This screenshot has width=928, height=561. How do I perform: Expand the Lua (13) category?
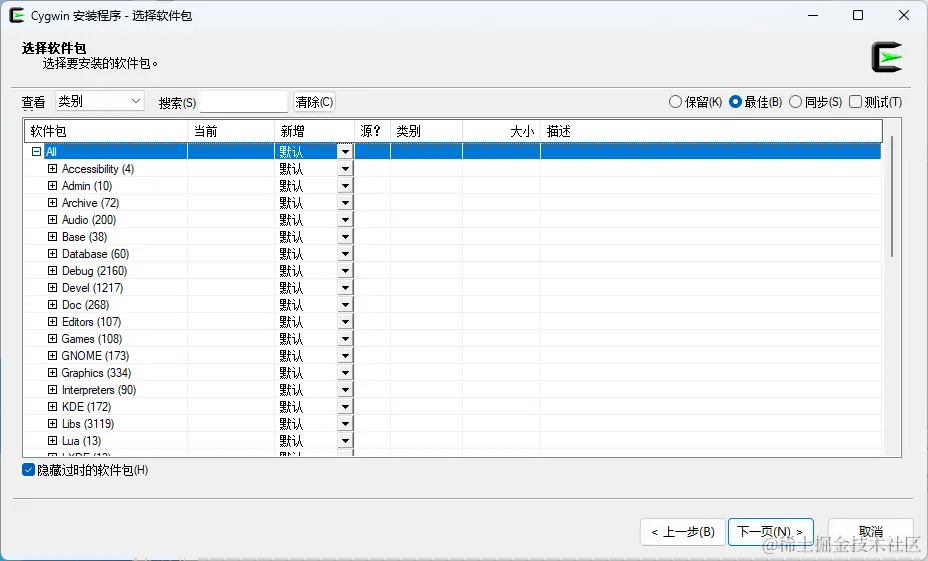[x=53, y=440]
